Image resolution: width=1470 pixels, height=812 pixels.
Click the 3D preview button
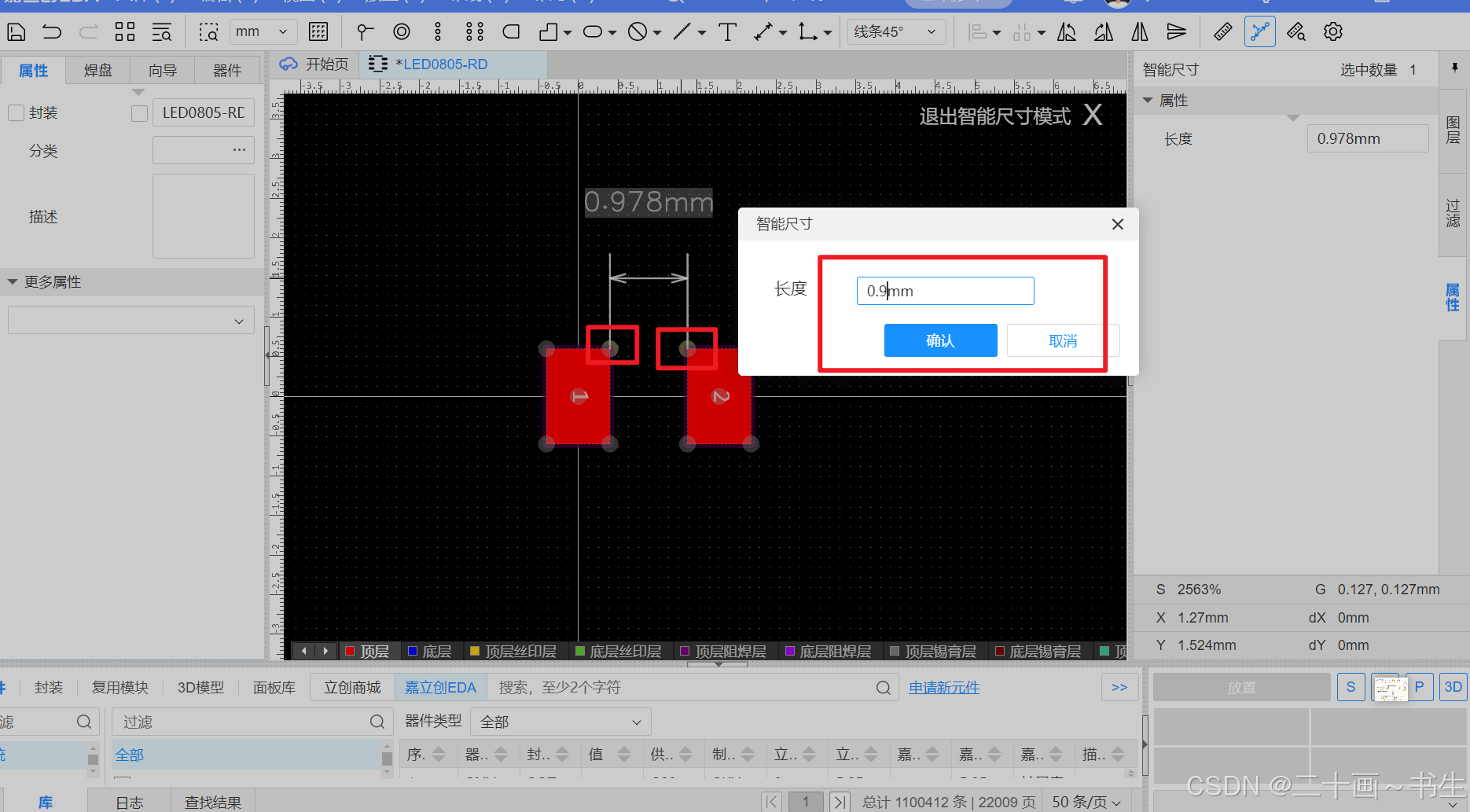1453,687
